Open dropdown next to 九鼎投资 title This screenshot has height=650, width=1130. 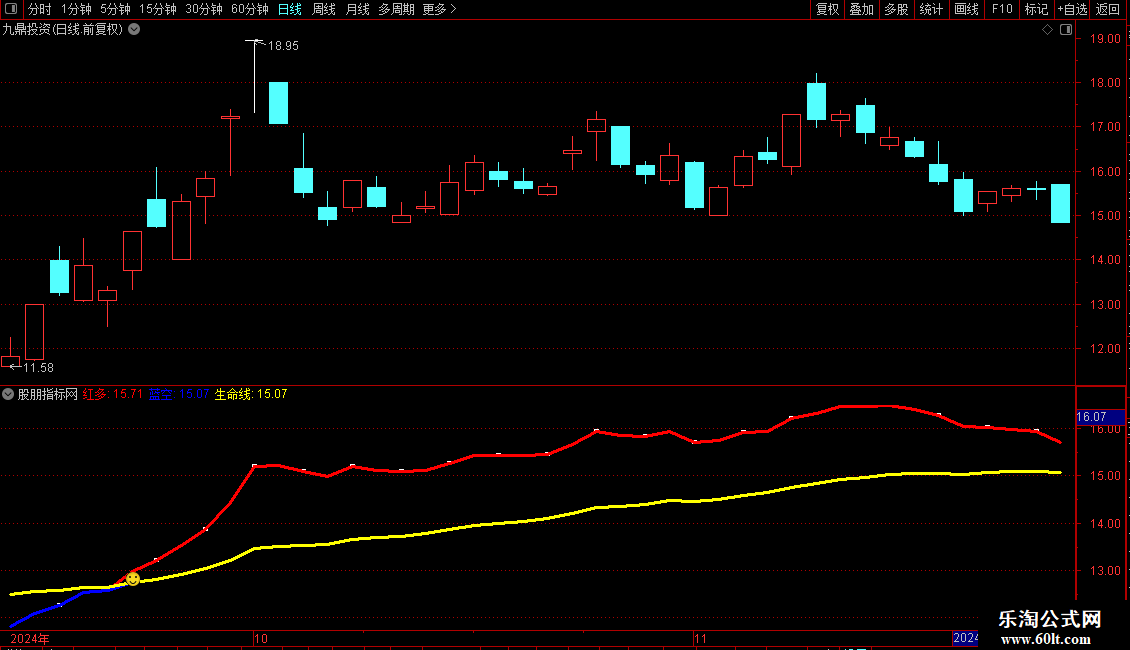pos(134,30)
